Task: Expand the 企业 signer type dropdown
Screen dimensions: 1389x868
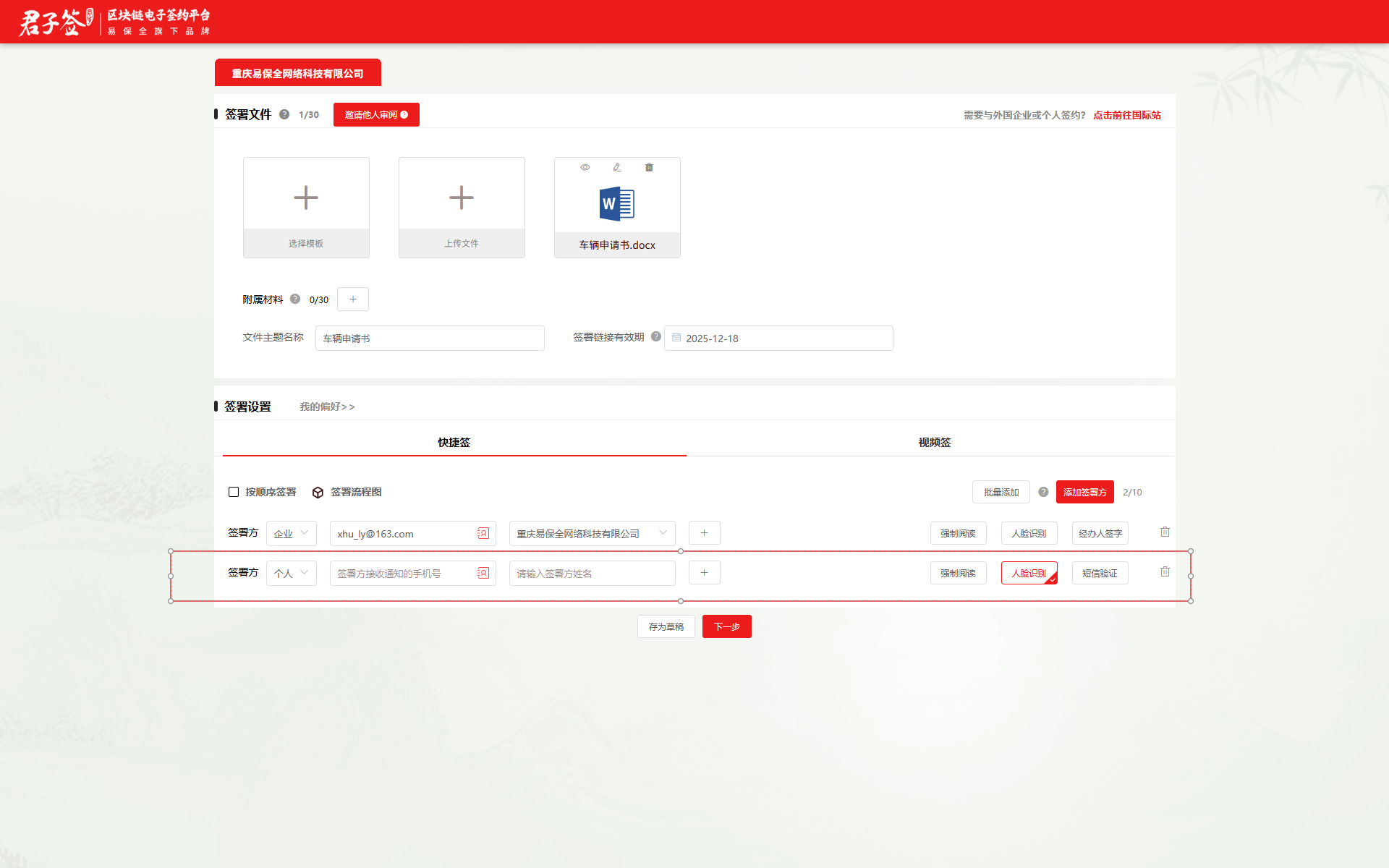Action: (x=291, y=533)
